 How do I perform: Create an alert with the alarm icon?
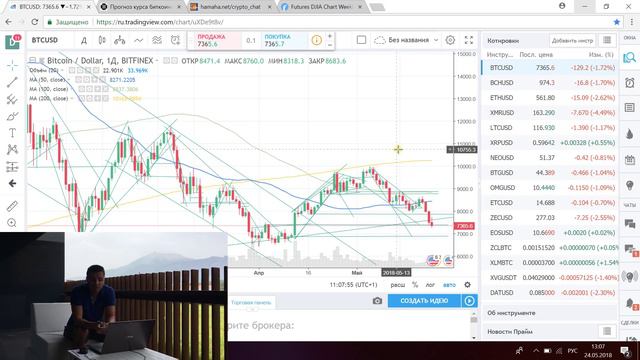[175, 40]
